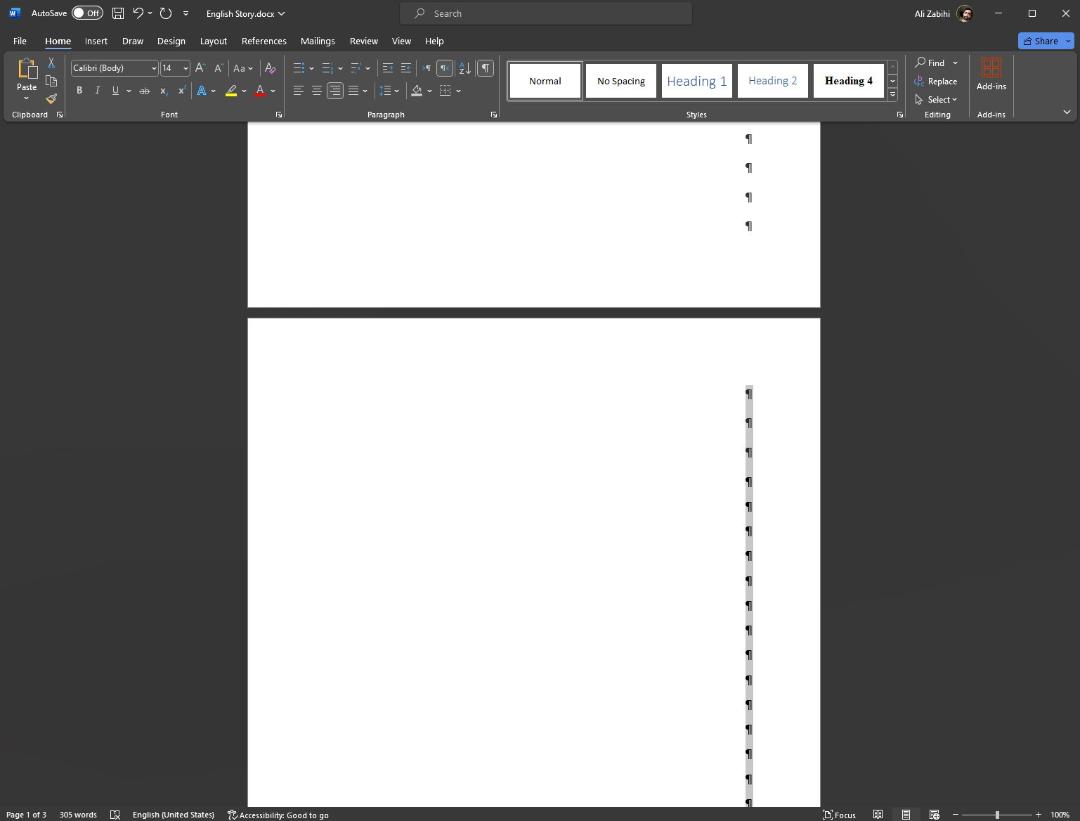Switch to the Layout tab

[214, 41]
